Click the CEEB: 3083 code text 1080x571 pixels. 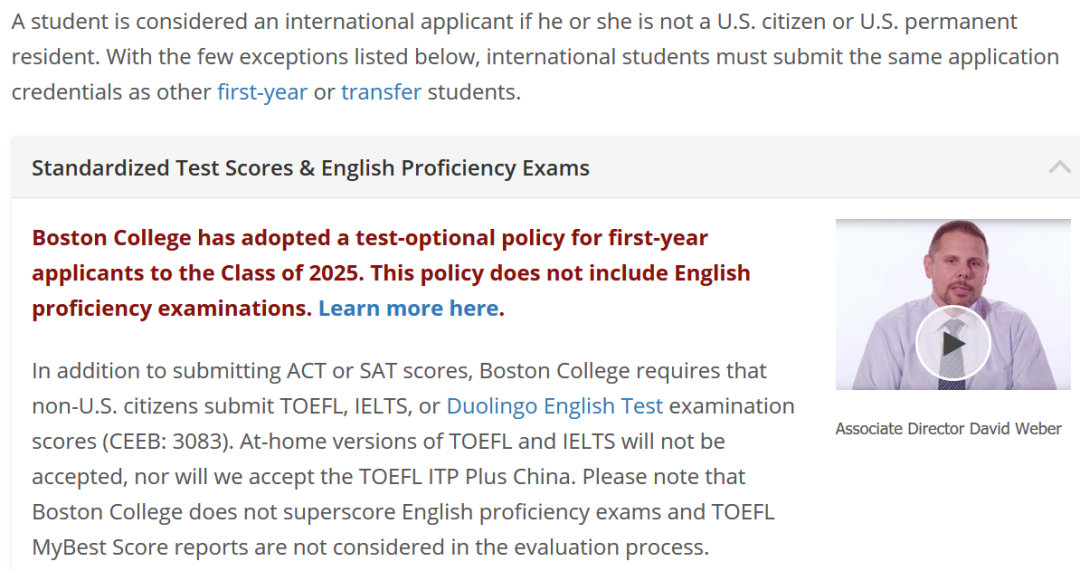[166, 441]
